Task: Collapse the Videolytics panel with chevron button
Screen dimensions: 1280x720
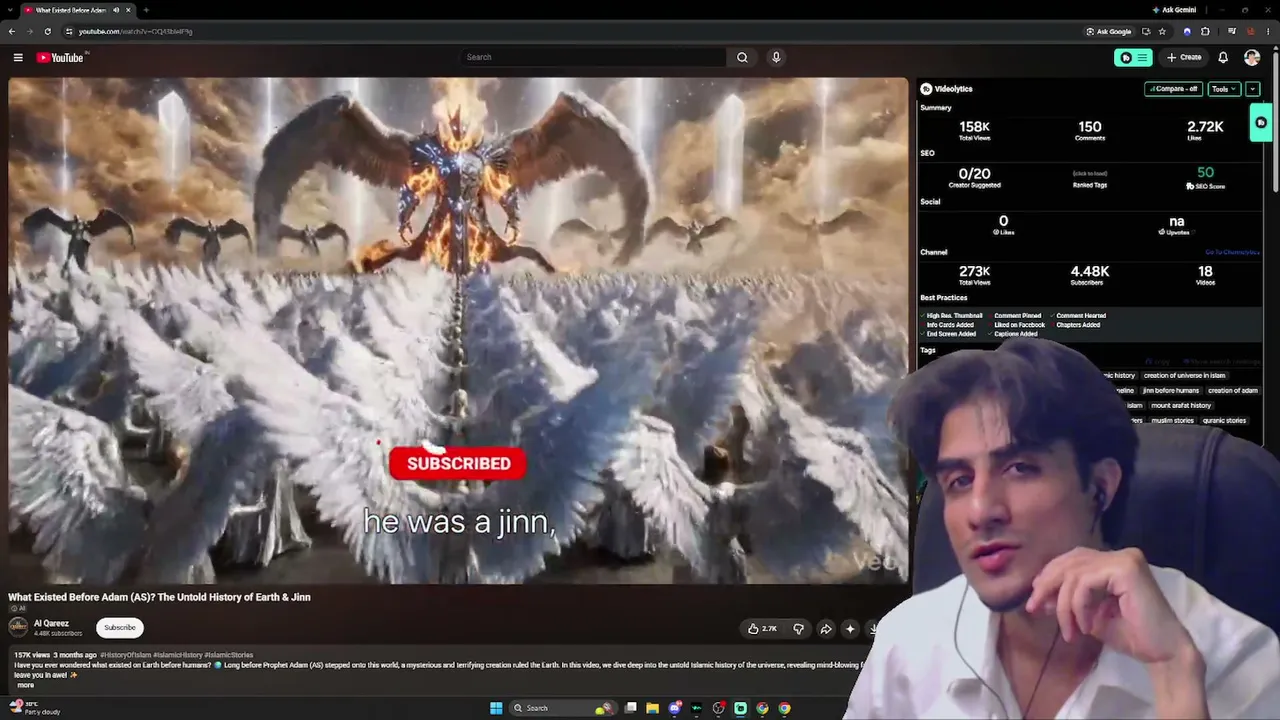Action: (x=1252, y=89)
